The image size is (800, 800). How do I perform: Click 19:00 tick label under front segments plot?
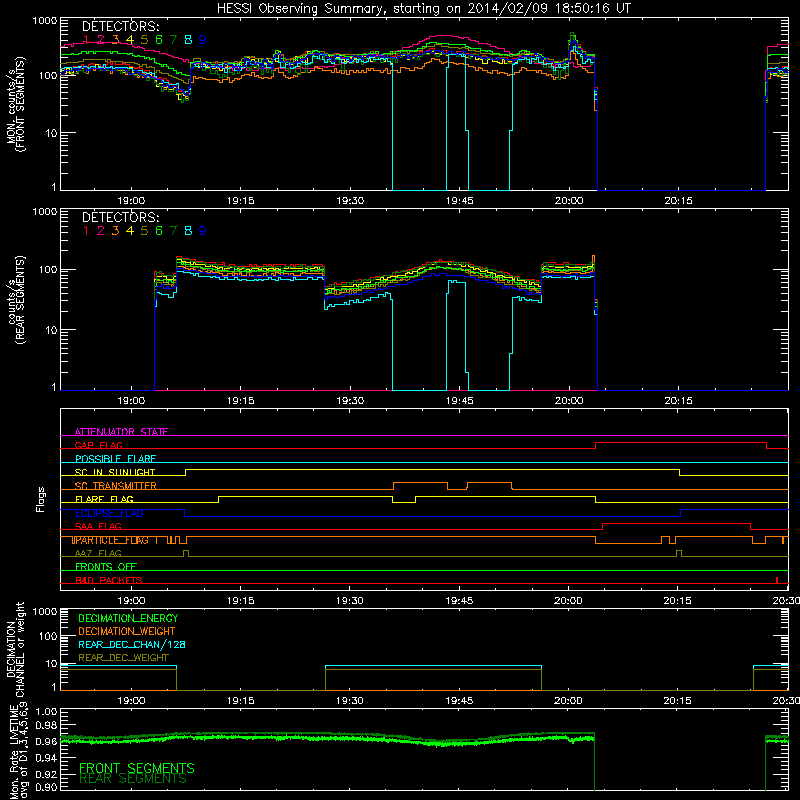131,201
